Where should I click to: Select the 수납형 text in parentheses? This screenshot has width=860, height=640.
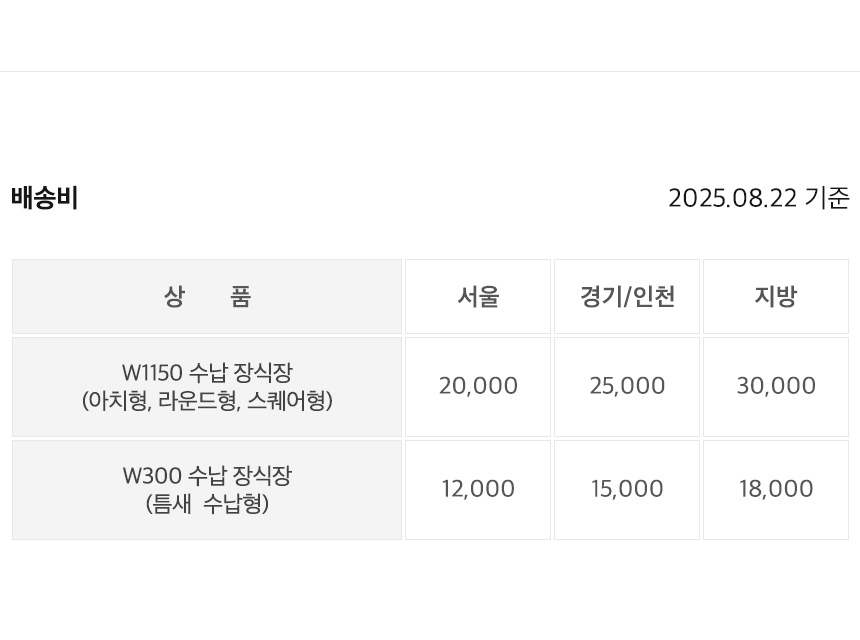(233, 504)
